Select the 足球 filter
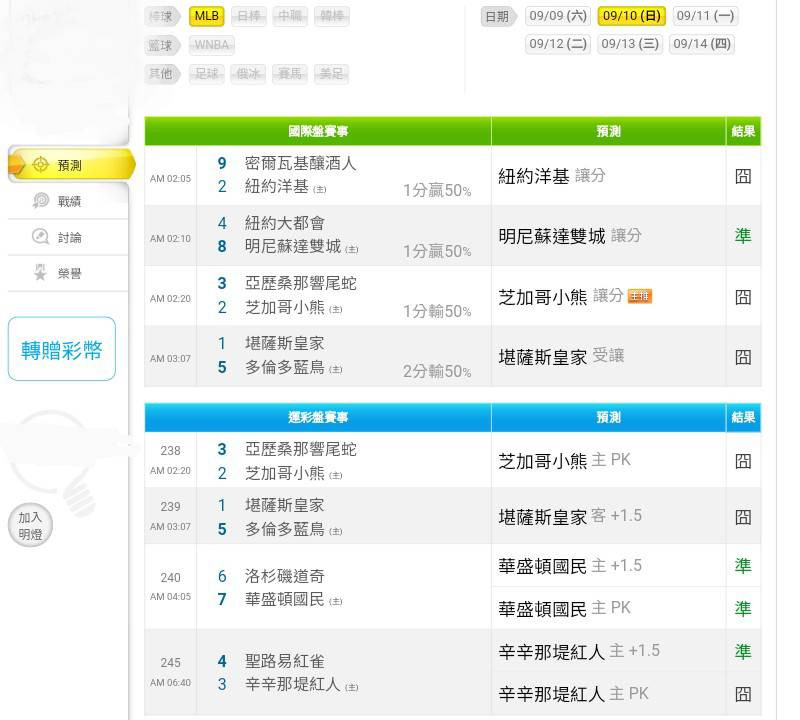This screenshot has width=800, height=720. coord(207,74)
